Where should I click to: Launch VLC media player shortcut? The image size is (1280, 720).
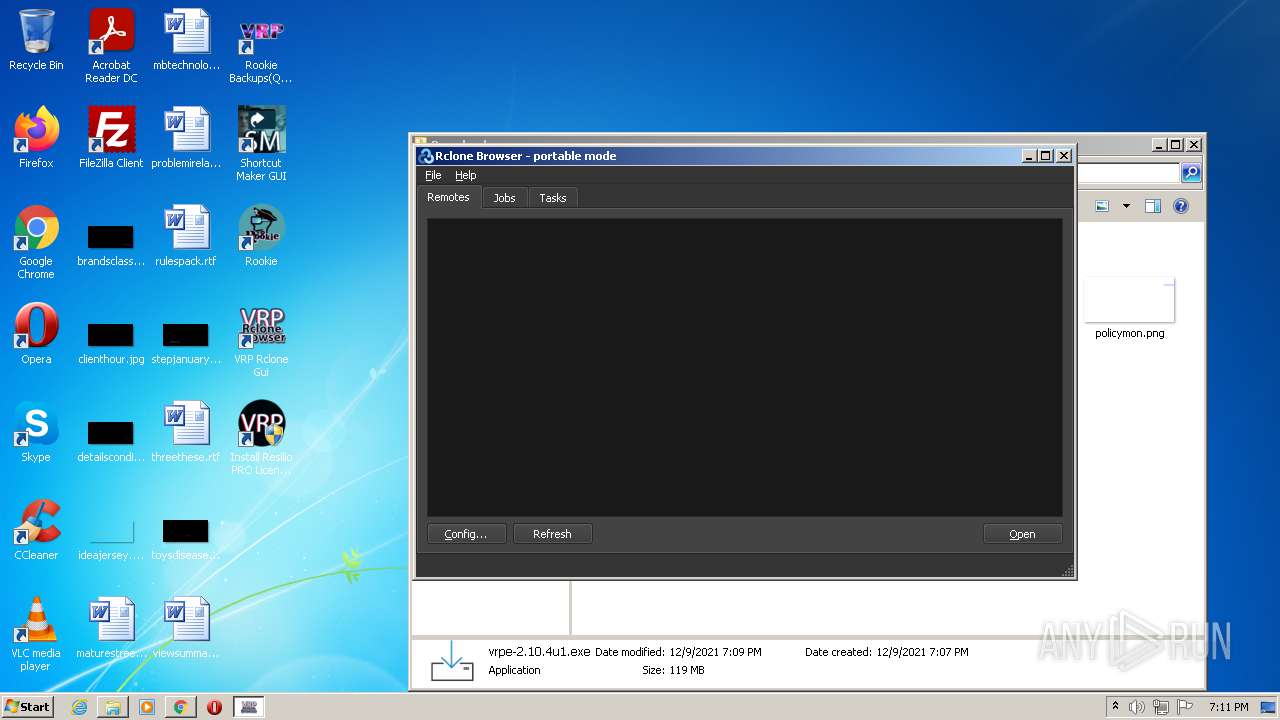tap(36, 633)
